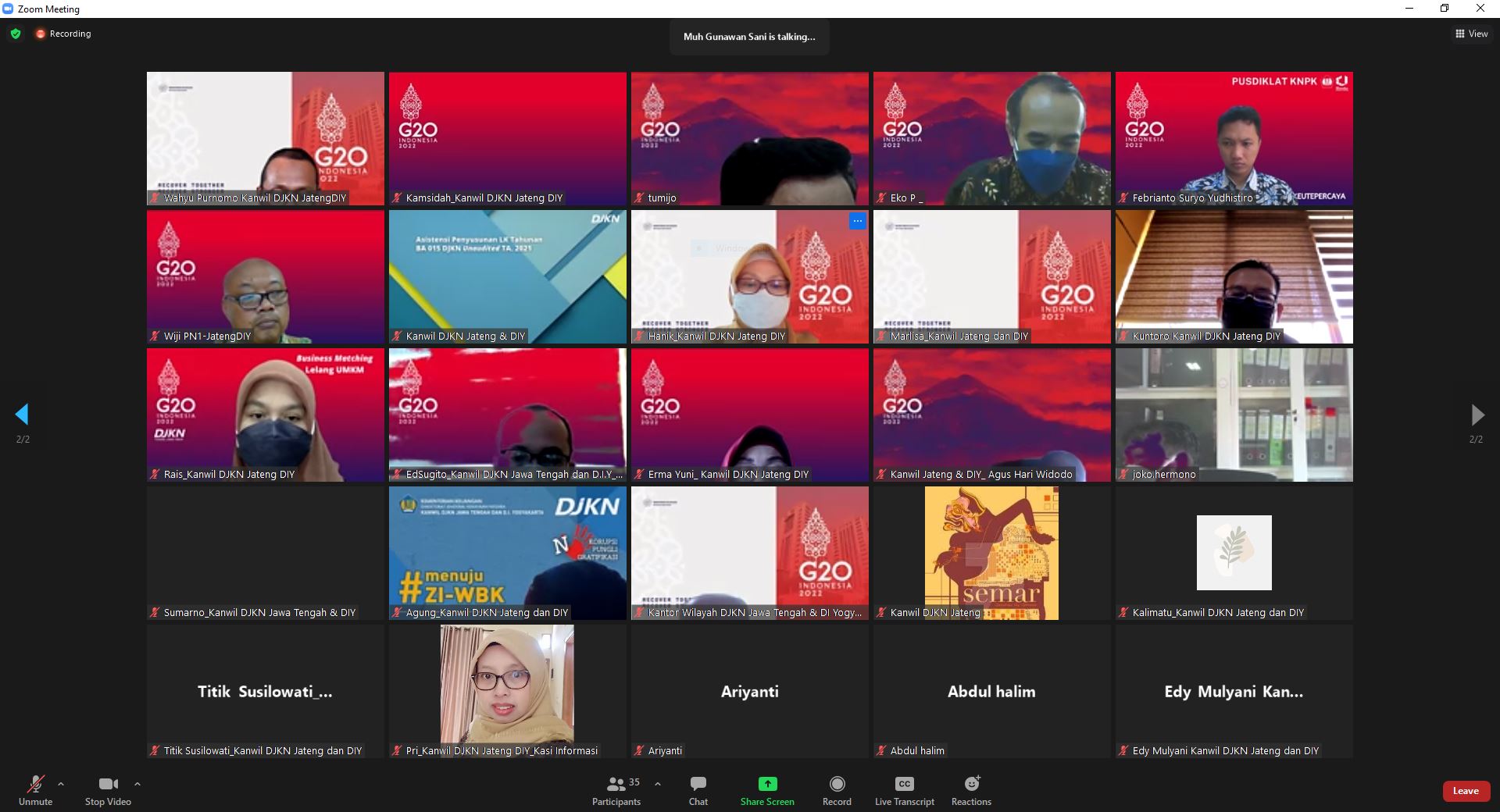Viewport: 1500px width, 812px height.
Task: Click the three-dots menu on Hanik's video
Action: [x=857, y=221]
